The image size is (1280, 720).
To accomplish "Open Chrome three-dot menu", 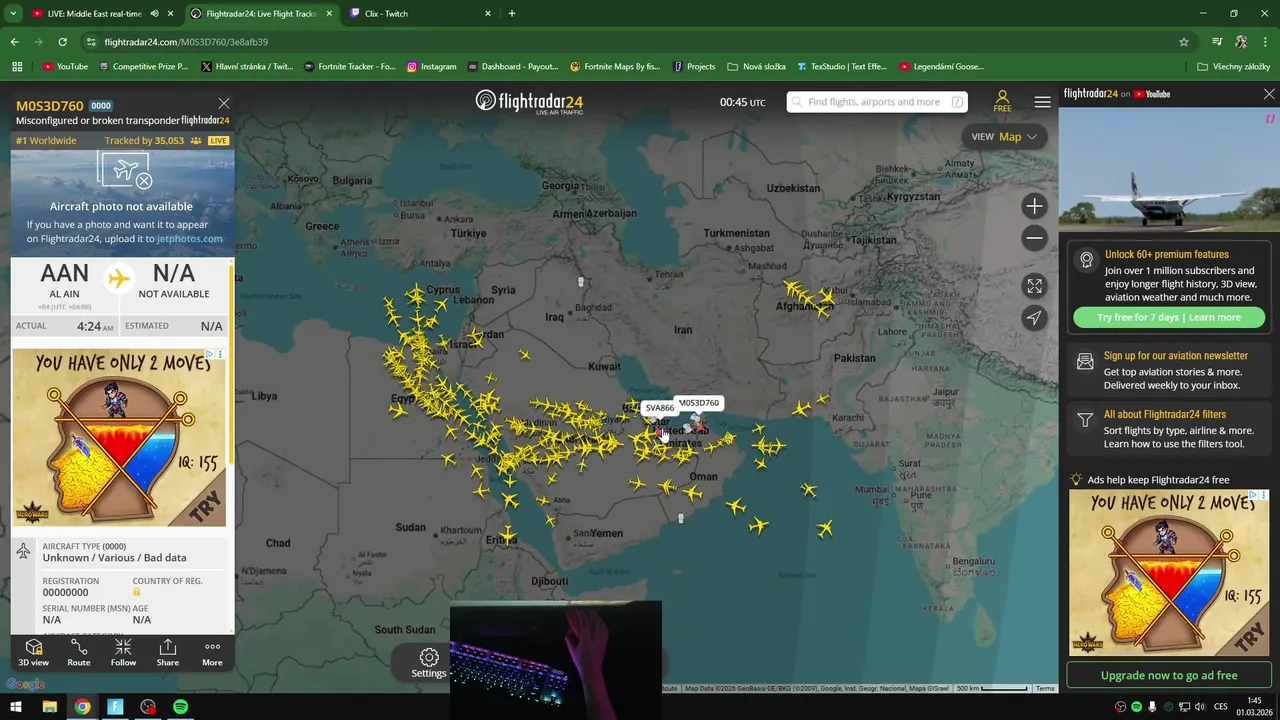I will click(1265, 42).
